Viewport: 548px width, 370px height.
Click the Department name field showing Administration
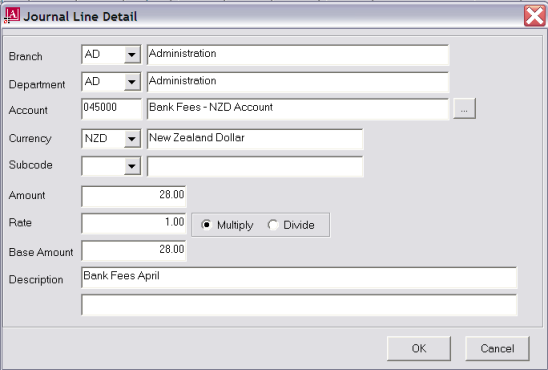click(298, 82)
